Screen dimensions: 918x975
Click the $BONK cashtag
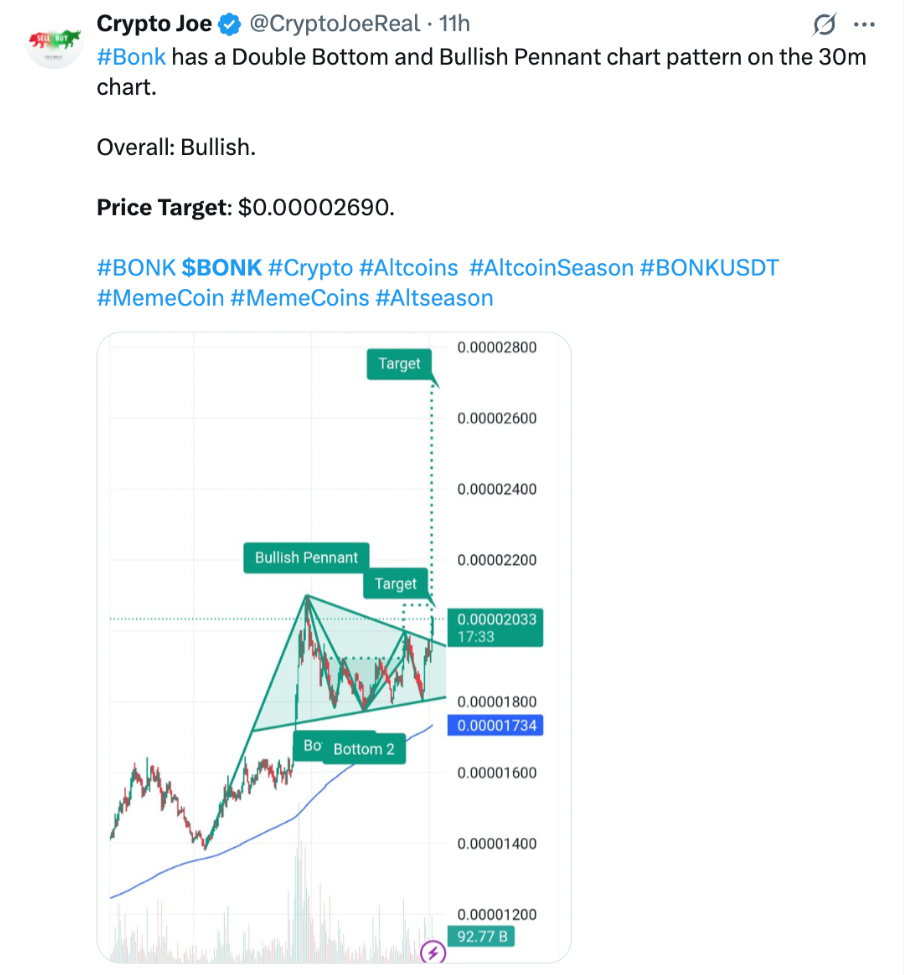point(221,267)
